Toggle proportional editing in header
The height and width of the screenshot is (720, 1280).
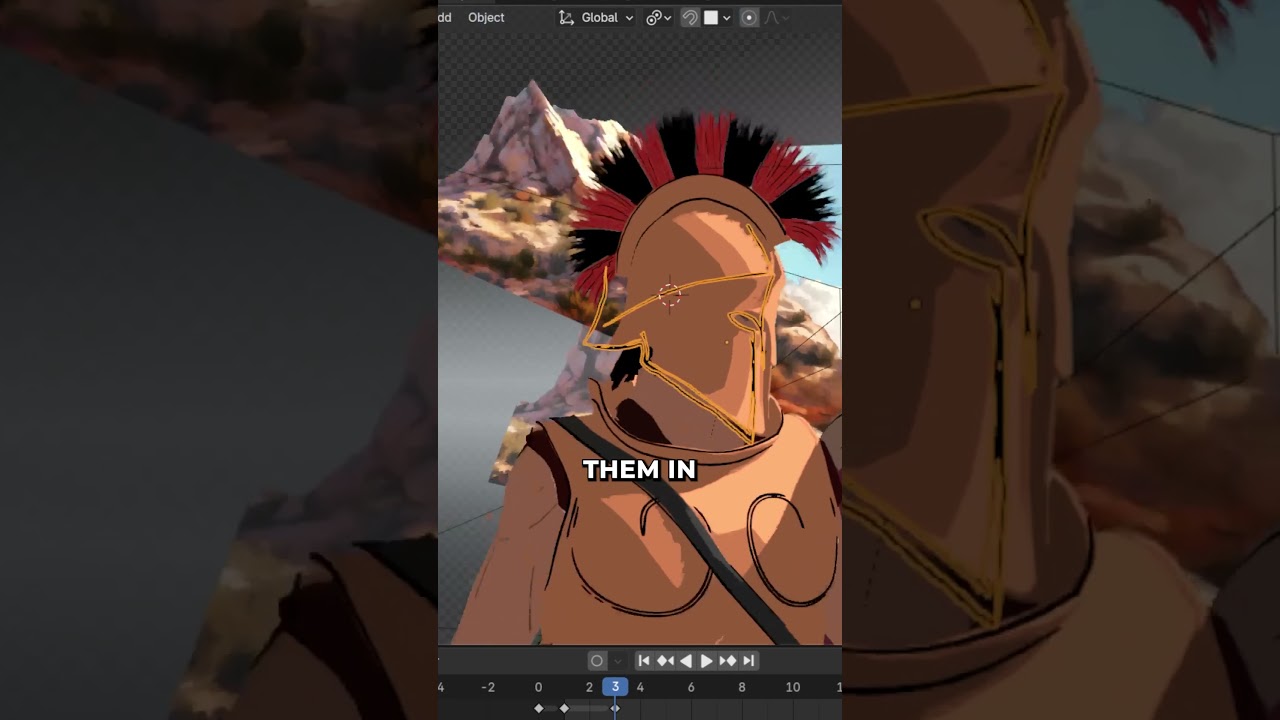coord(749,17)
